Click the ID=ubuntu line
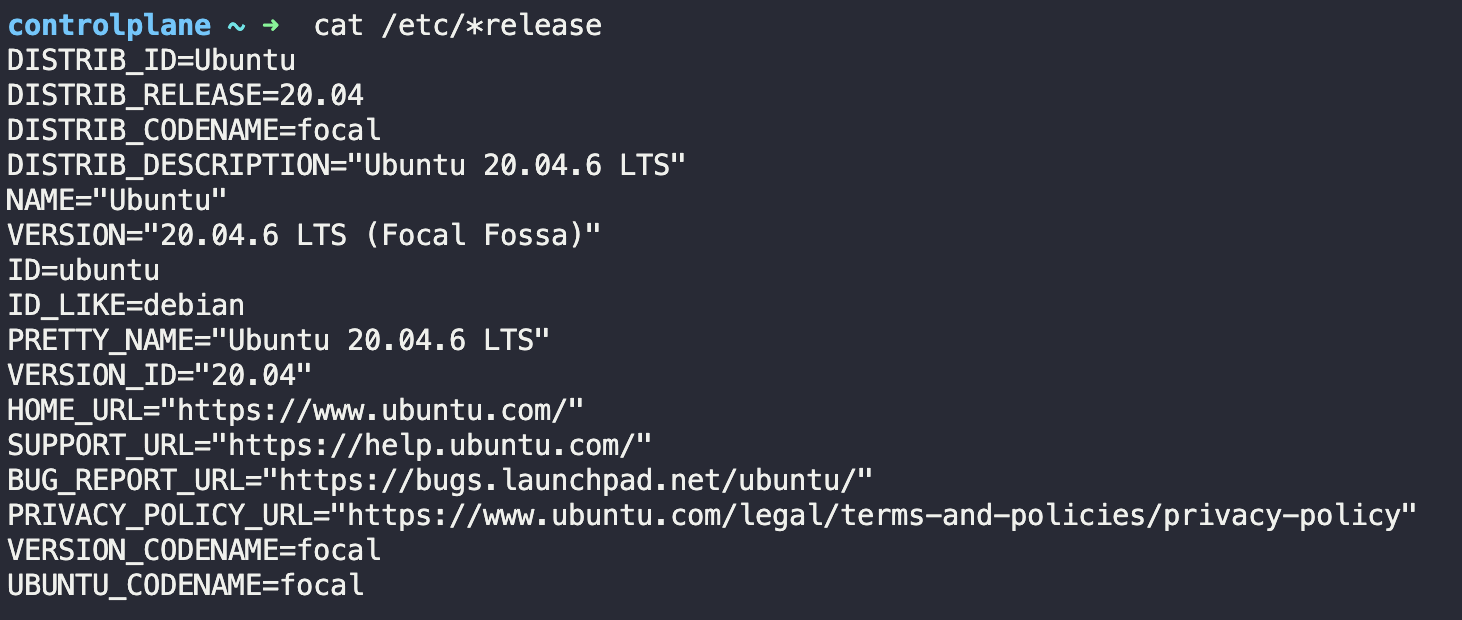Screen dimensions: 1462x620 [x=84, y=270]
